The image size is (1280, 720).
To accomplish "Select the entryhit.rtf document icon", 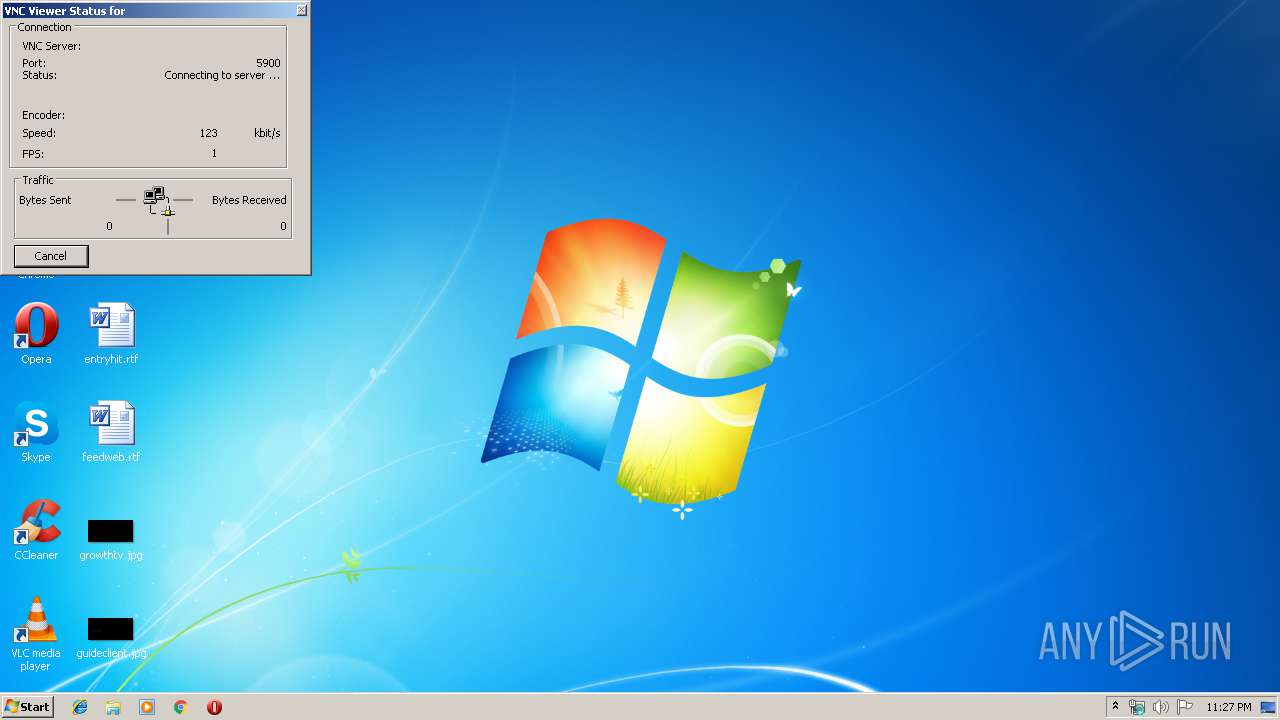I will [x=111, y=334].
